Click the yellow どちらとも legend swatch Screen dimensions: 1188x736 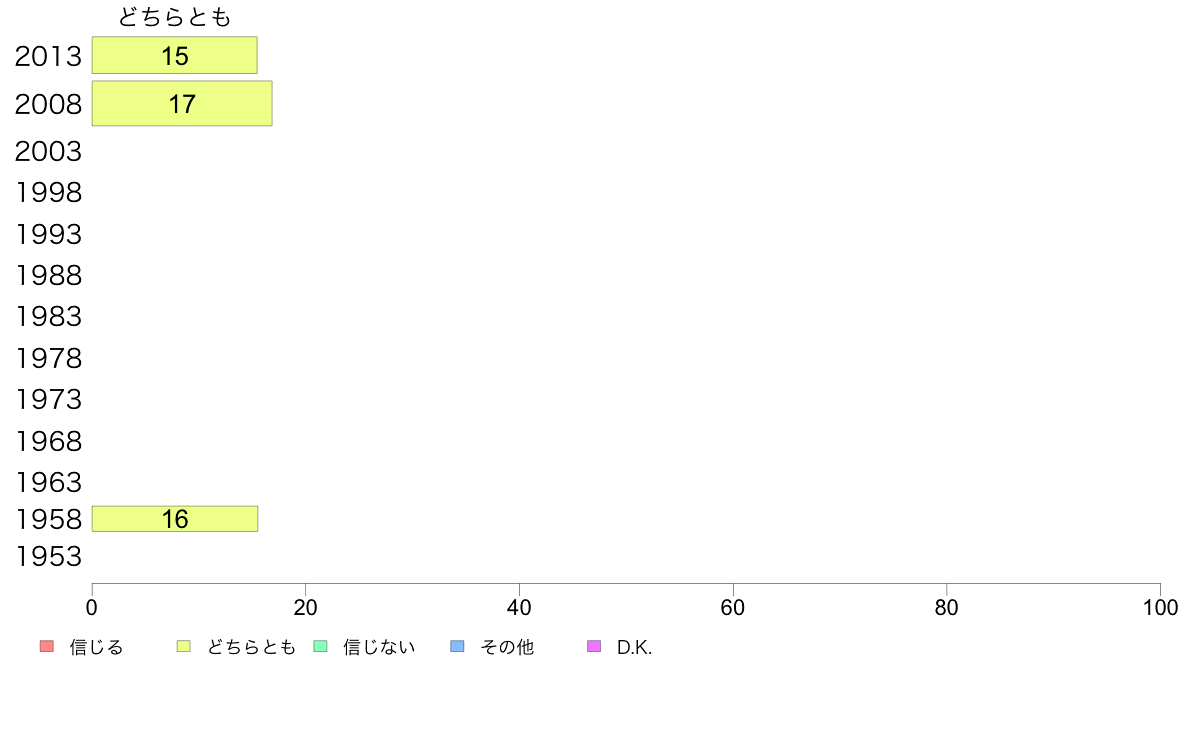[x=183, y=647]
